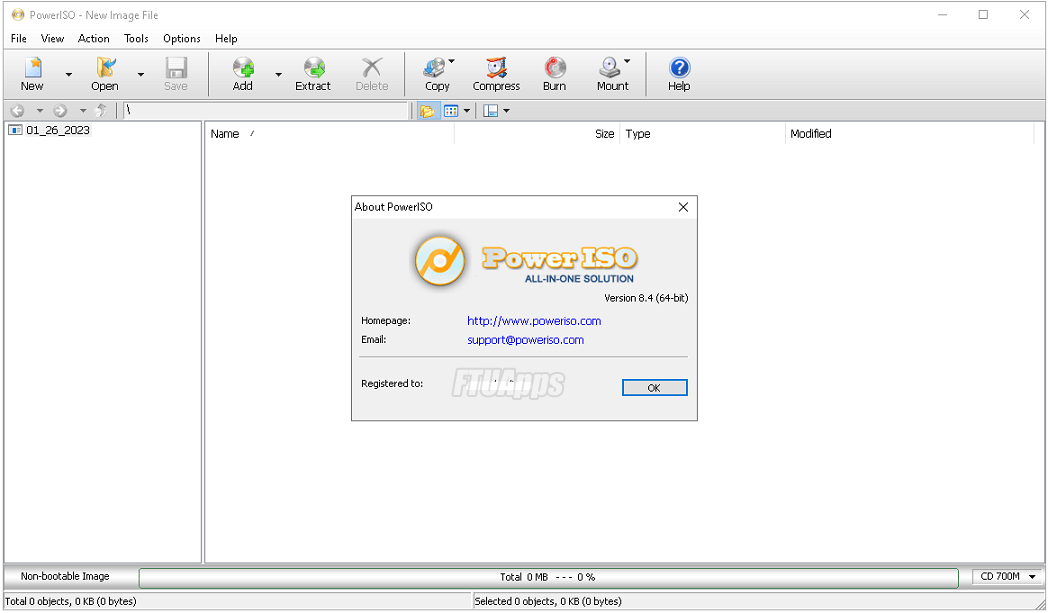Viewport: 1048px width, 613px height.
Task: Open the view mode dropdown arrow
Action: click(x=467, y=111)
